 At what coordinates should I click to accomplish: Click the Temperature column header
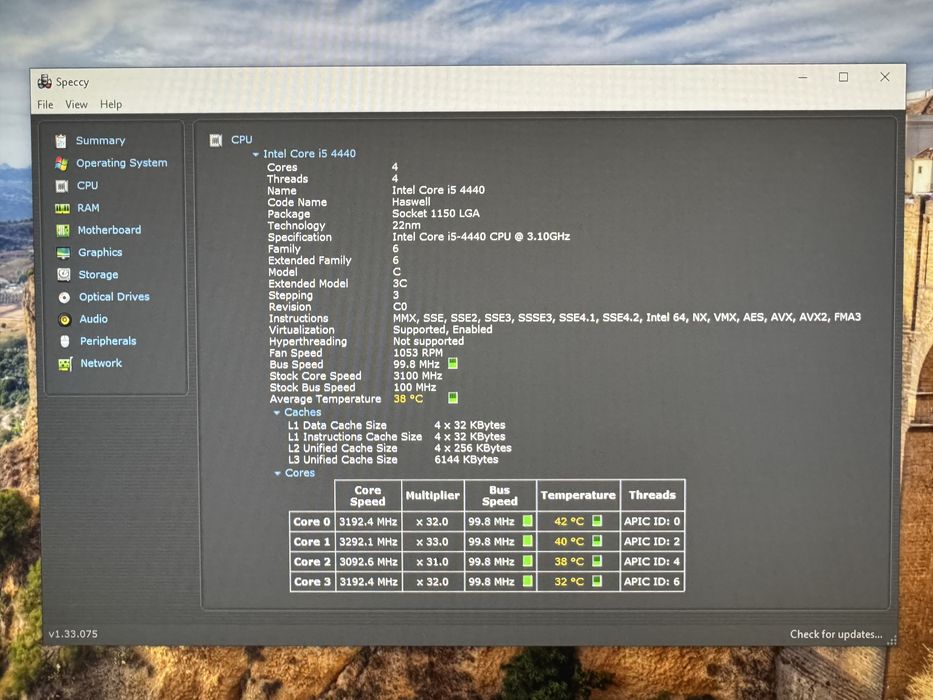click(x=578, y=495)
